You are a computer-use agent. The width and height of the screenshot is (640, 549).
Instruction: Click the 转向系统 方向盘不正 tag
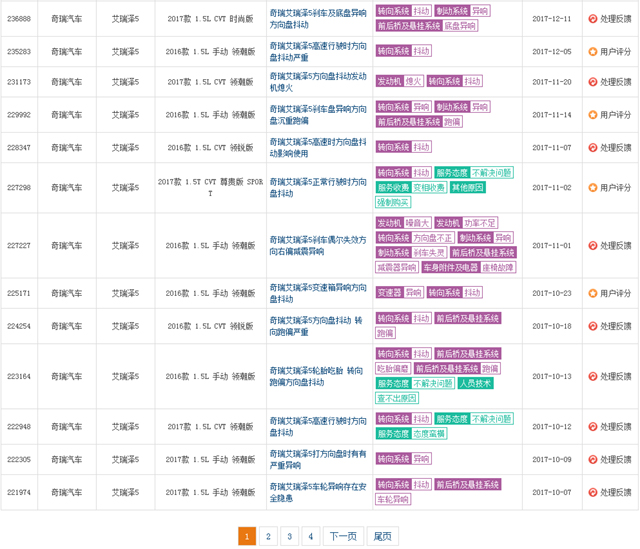(415, 238)
